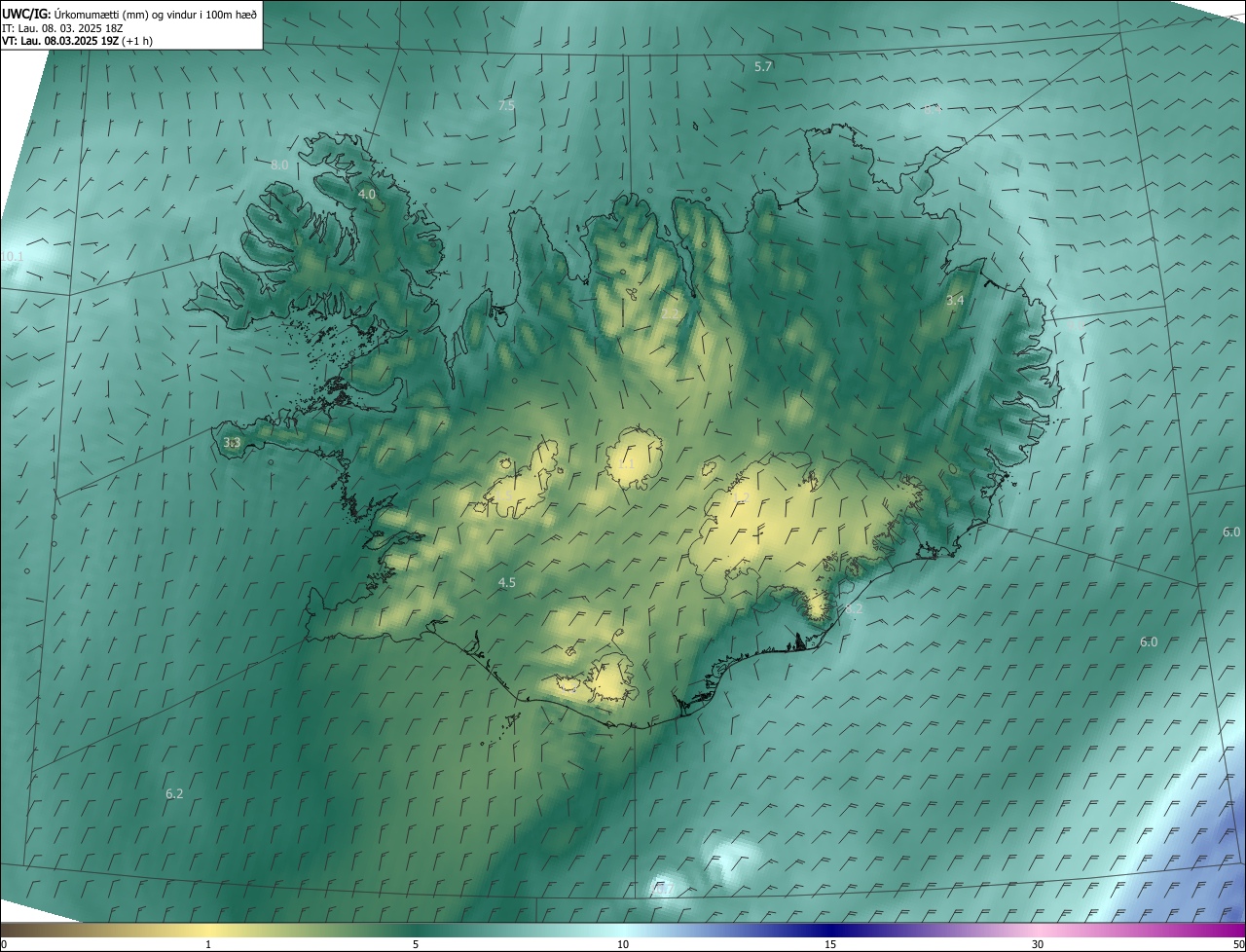The width and height of the screenshot is (1246, 952).
Task: Click the colorbar tick label 50
Action: pyautogui.click(x=1238, y=944)
